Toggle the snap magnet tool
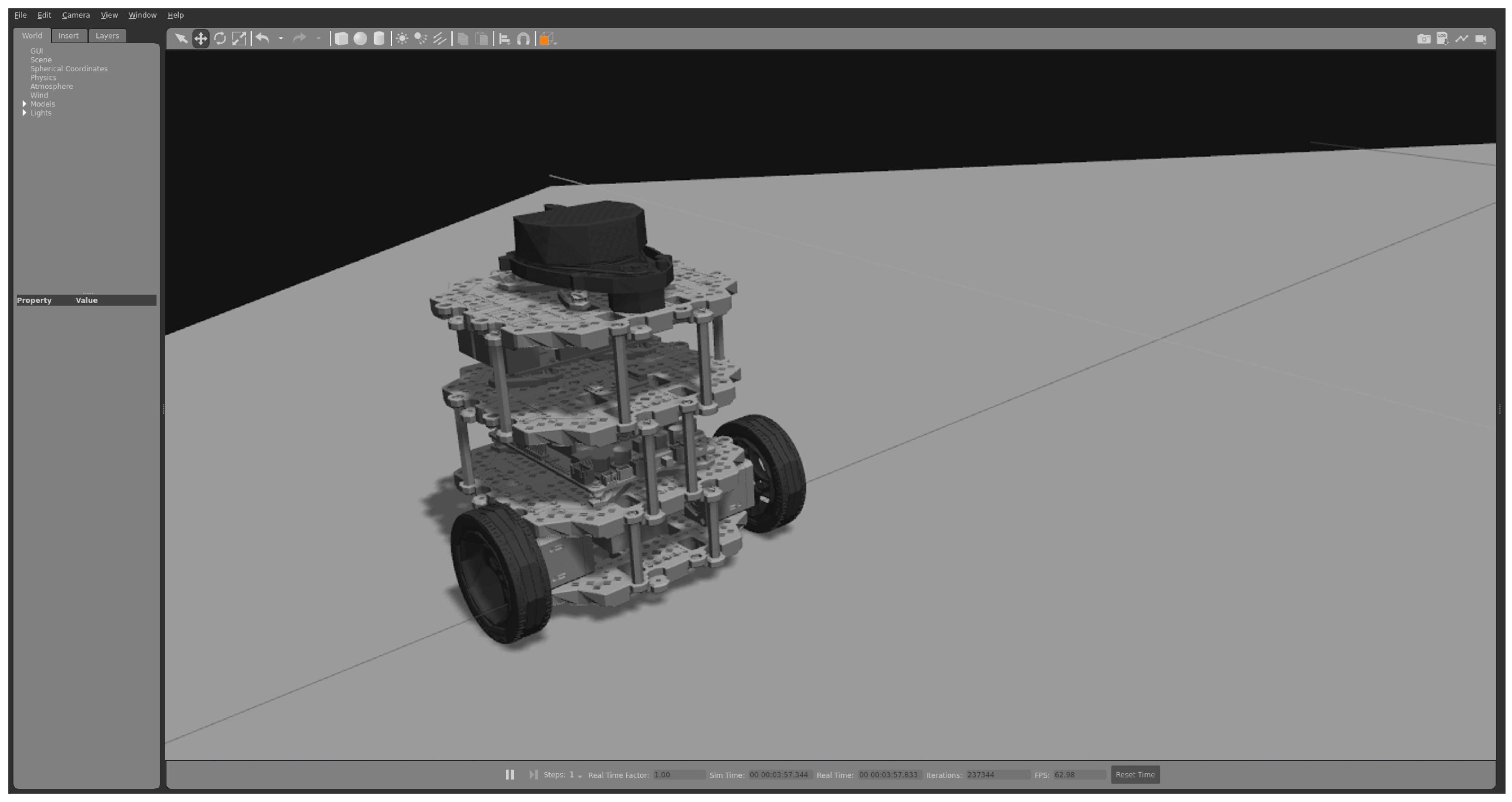Image resolution: width=1512 pixels, height=802 pixels. pyautogui.click(x=523, y=39)
